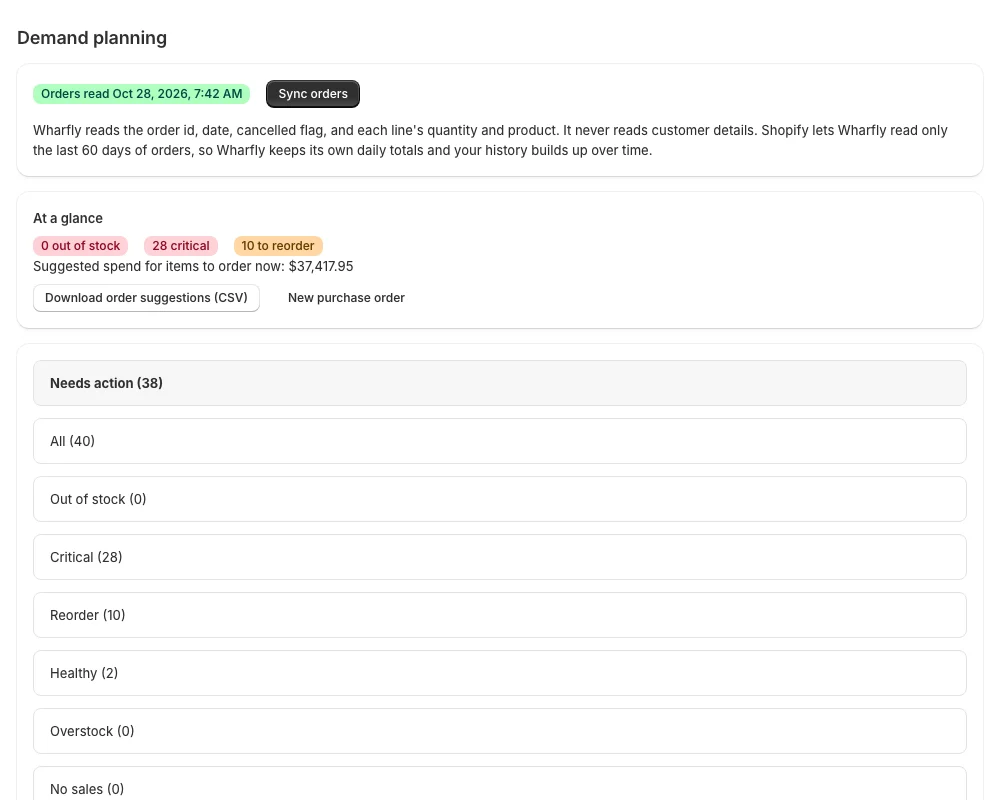Click the Demand planning heading
The image size is (1000, 800).
tap(92, 38)
